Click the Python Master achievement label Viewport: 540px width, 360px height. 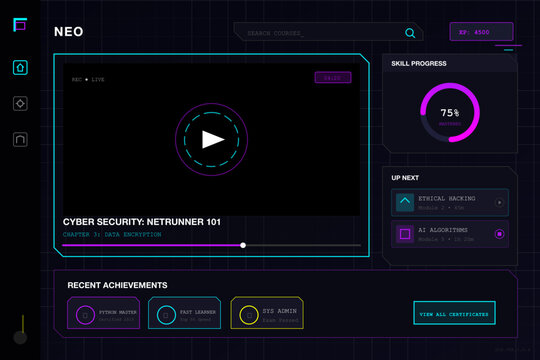(x=118, y=312)
